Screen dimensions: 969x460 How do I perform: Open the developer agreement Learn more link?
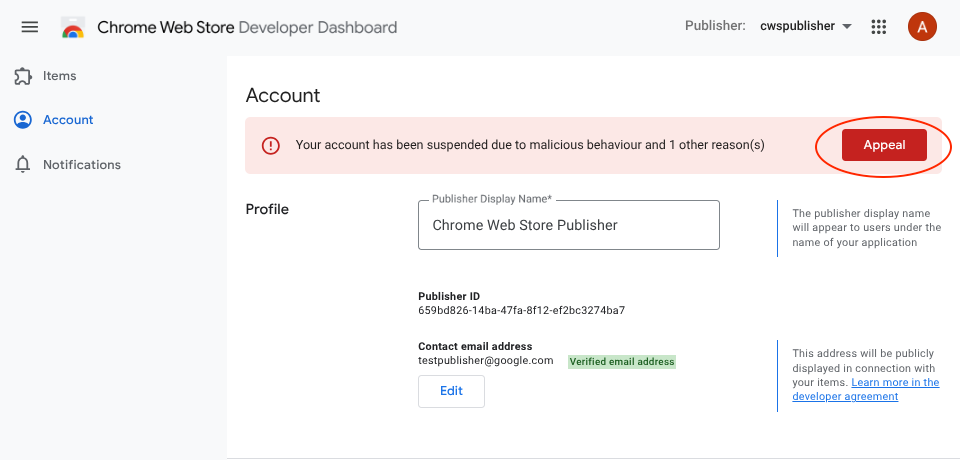(895, 383)
